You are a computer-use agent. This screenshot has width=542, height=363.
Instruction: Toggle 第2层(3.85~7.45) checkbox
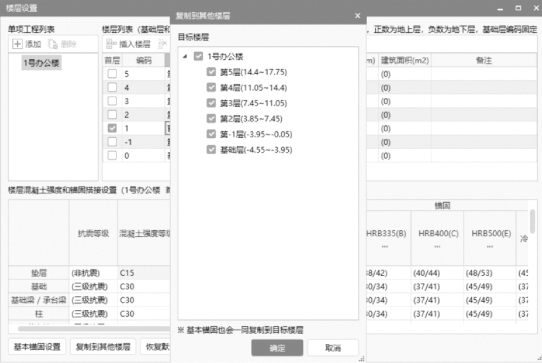(211, 119)
